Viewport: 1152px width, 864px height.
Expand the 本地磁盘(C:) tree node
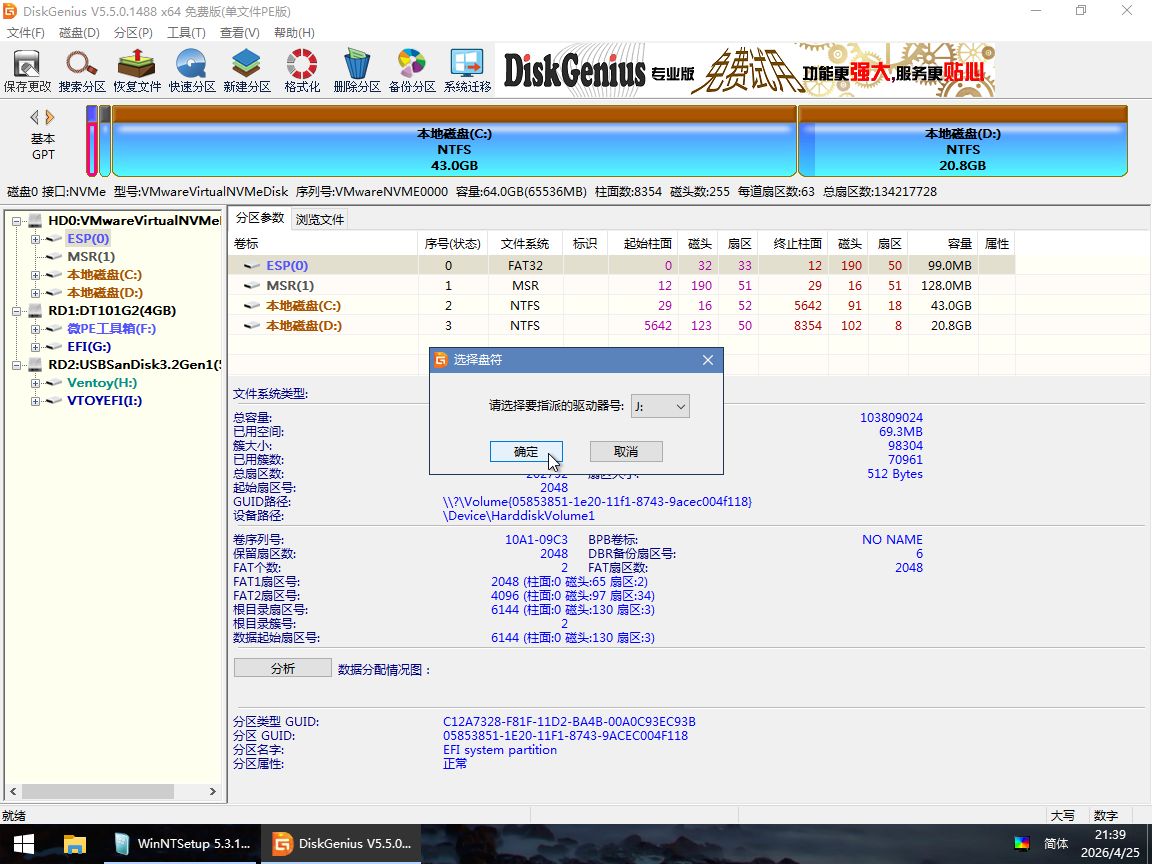pos(35,275)
